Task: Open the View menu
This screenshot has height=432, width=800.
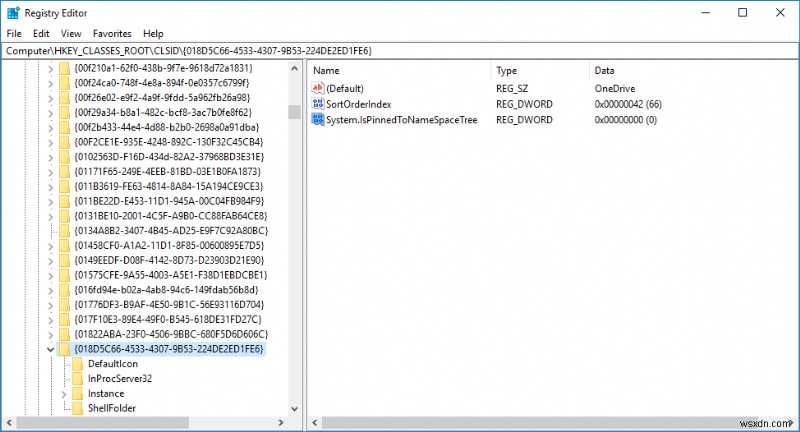Action: (x=71, y=34)
